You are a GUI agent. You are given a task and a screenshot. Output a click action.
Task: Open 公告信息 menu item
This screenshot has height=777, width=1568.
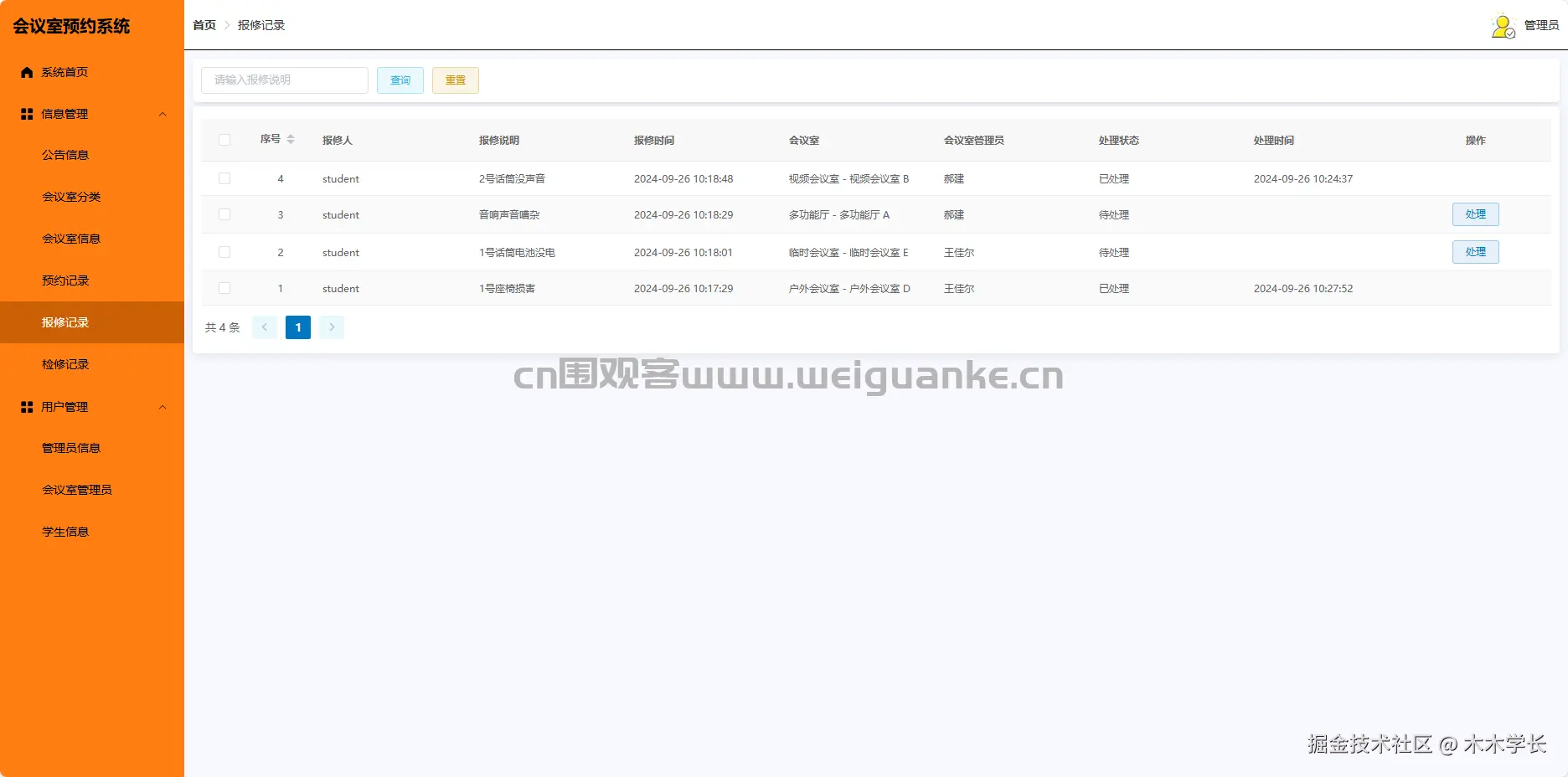click(x=92, y=155)
